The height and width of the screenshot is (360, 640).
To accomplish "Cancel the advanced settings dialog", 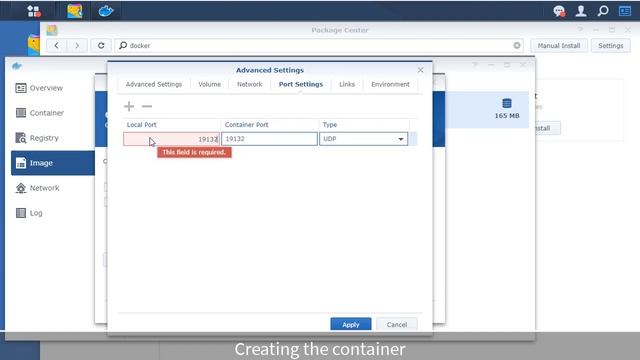I will [x=397, y=324].
